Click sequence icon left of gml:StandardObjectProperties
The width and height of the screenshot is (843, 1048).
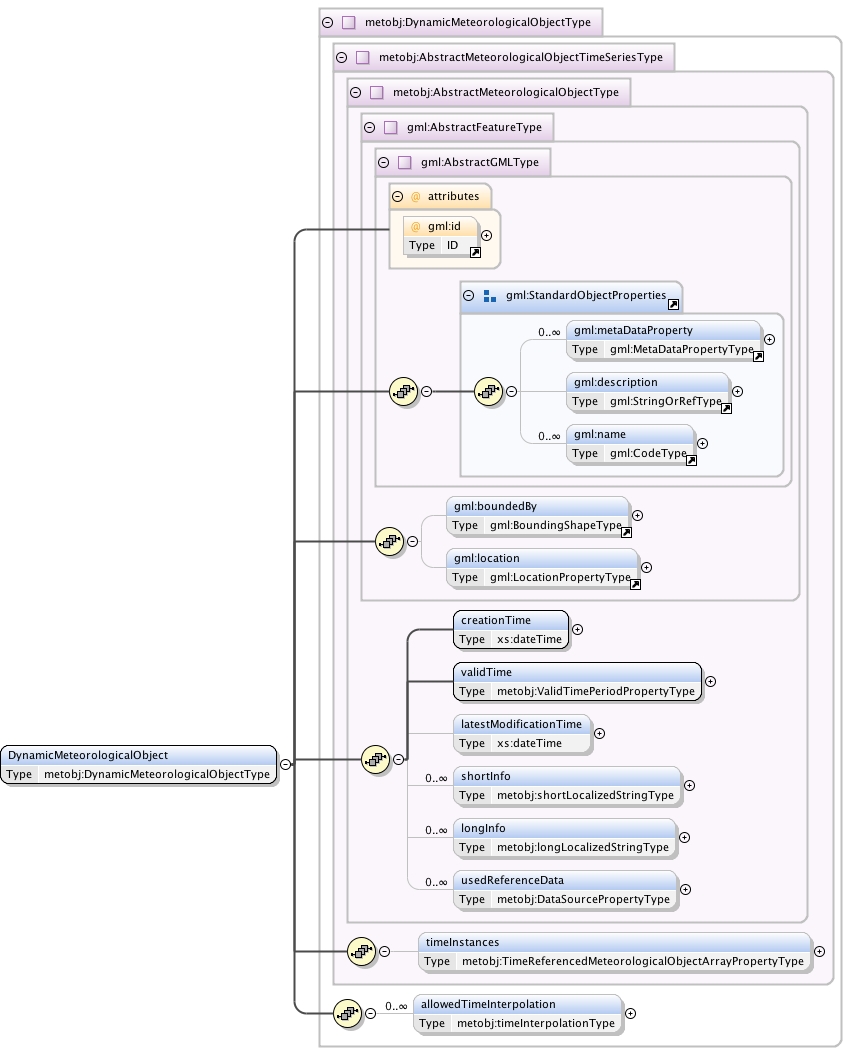pyautogui.click(x=404, y=392)
